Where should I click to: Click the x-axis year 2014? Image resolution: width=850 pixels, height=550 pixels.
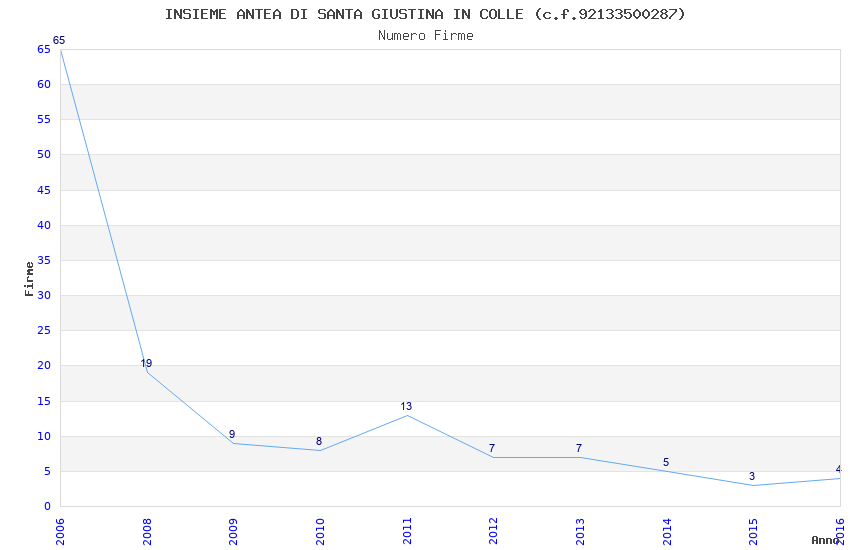pos(667,531)
